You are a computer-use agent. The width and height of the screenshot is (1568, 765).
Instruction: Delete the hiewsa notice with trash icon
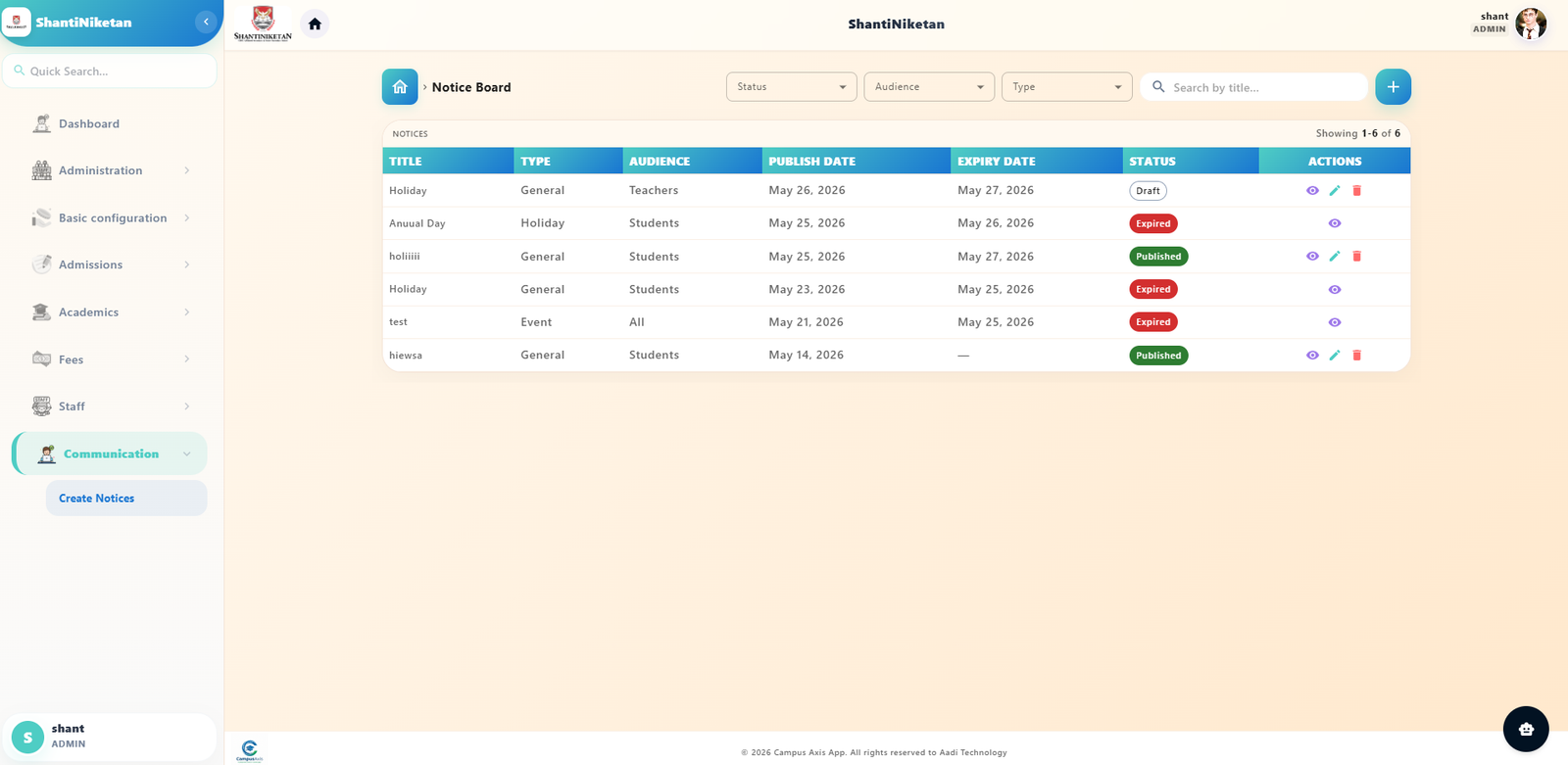[1356, 356]
